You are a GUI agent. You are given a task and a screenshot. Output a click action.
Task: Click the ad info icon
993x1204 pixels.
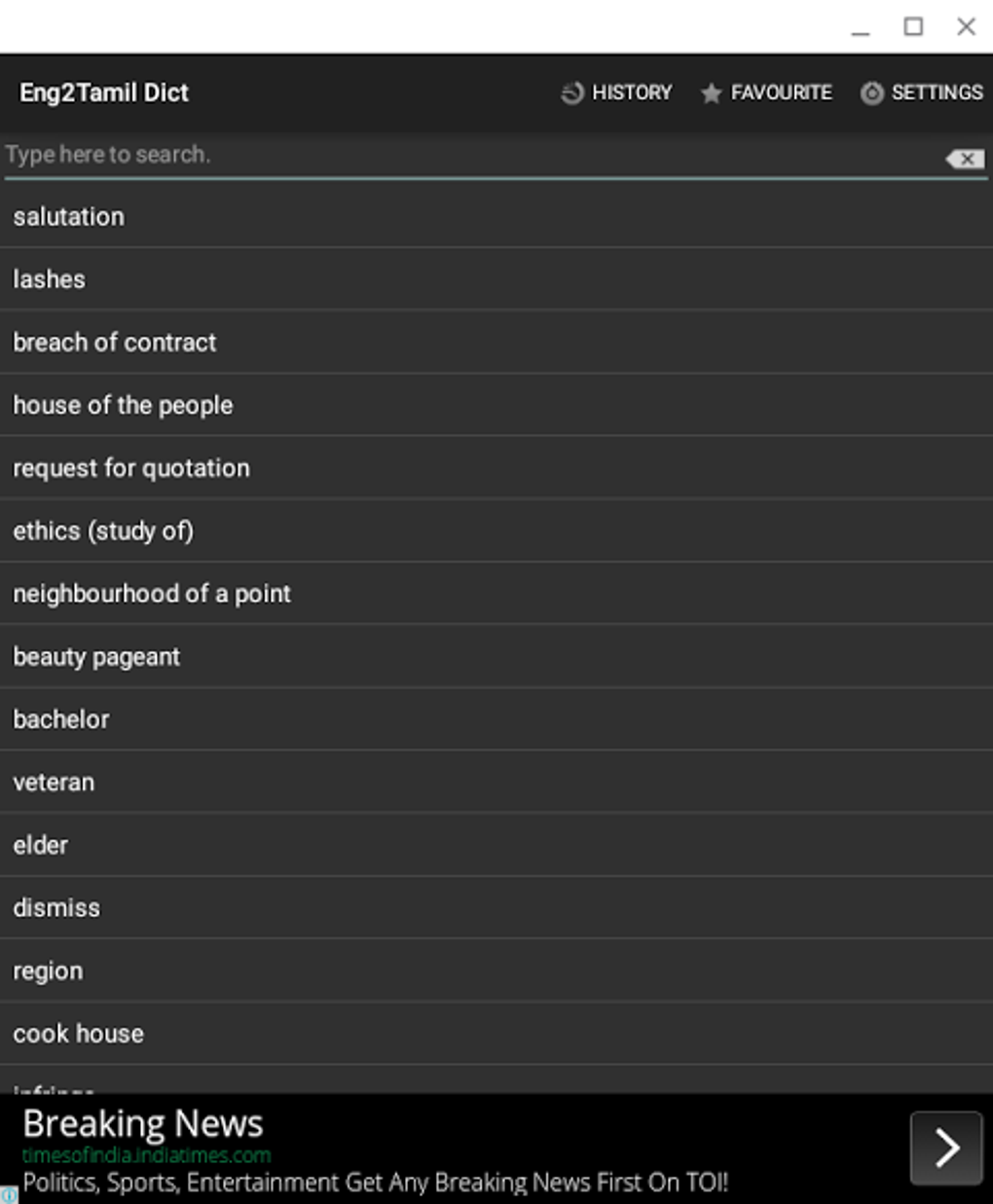[8, 1195]
